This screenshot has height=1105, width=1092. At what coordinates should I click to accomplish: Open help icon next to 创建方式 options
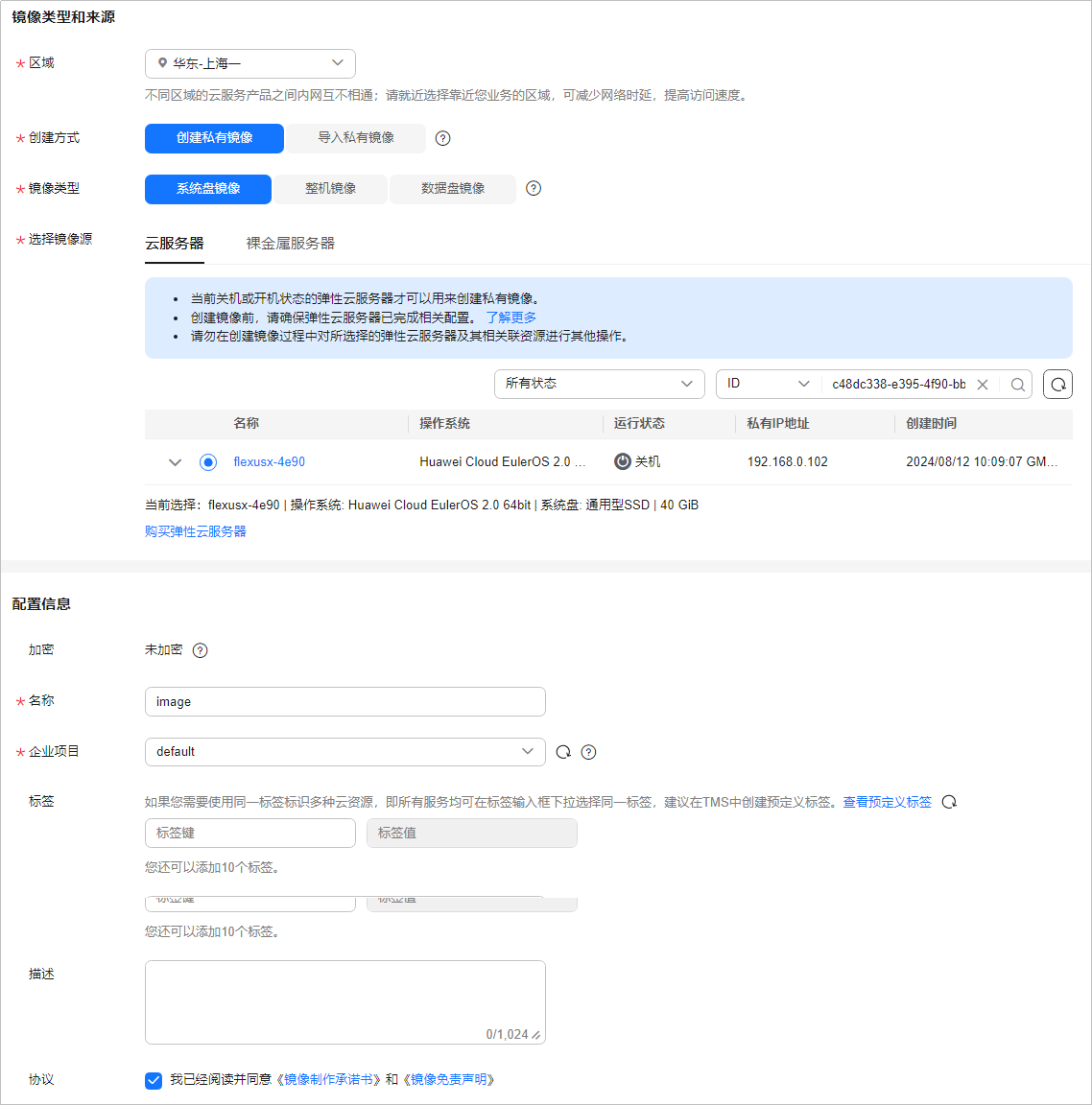(x=442, y=138)
